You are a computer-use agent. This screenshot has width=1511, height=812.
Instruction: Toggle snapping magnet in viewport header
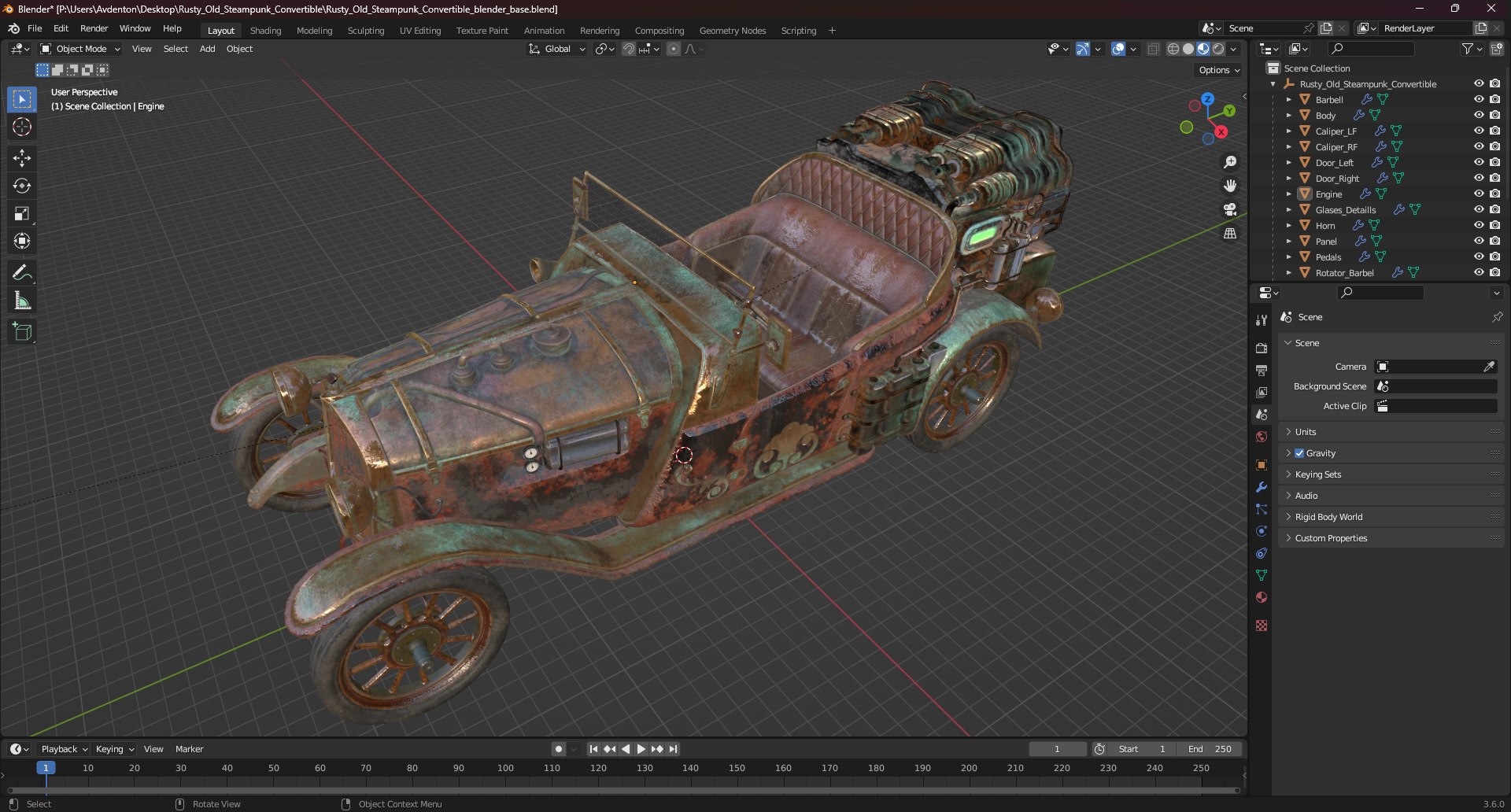pos(629,49)
